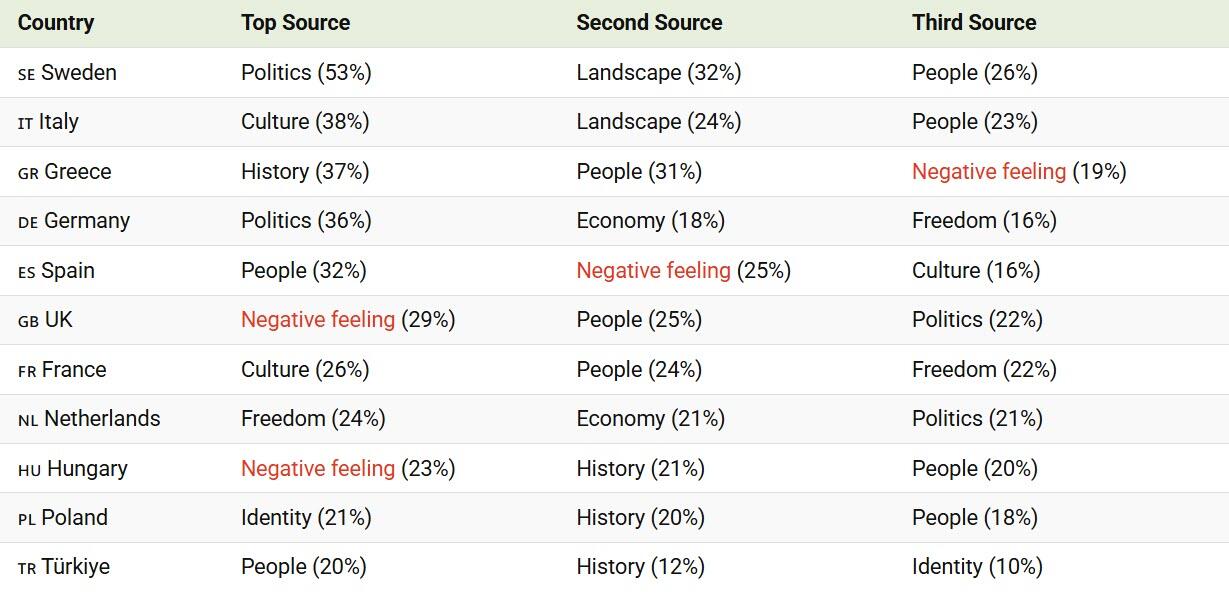Click the Greece GR flag code
Image resolution: width=1229 pixels, height=594 pixels.
[x=28, y=173]
